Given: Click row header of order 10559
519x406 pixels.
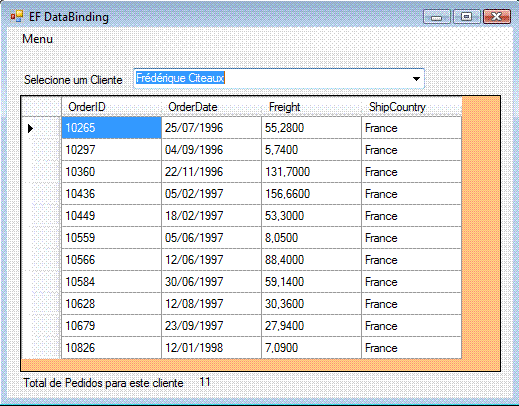Looking at the screenshot, I should (x=41, y=238).
